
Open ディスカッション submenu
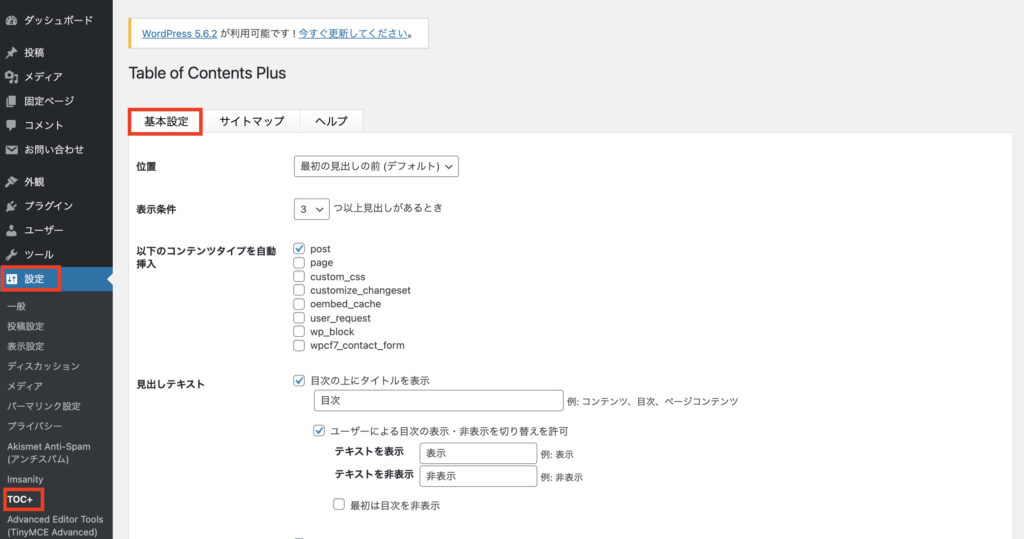click(x=44, y=366)
